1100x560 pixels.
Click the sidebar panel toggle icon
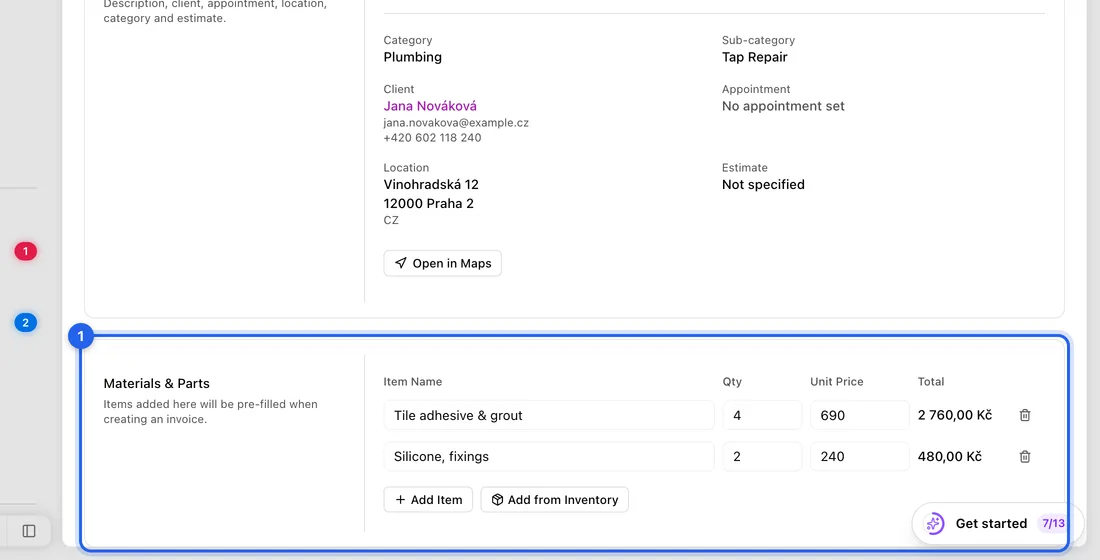click(29, 531)
